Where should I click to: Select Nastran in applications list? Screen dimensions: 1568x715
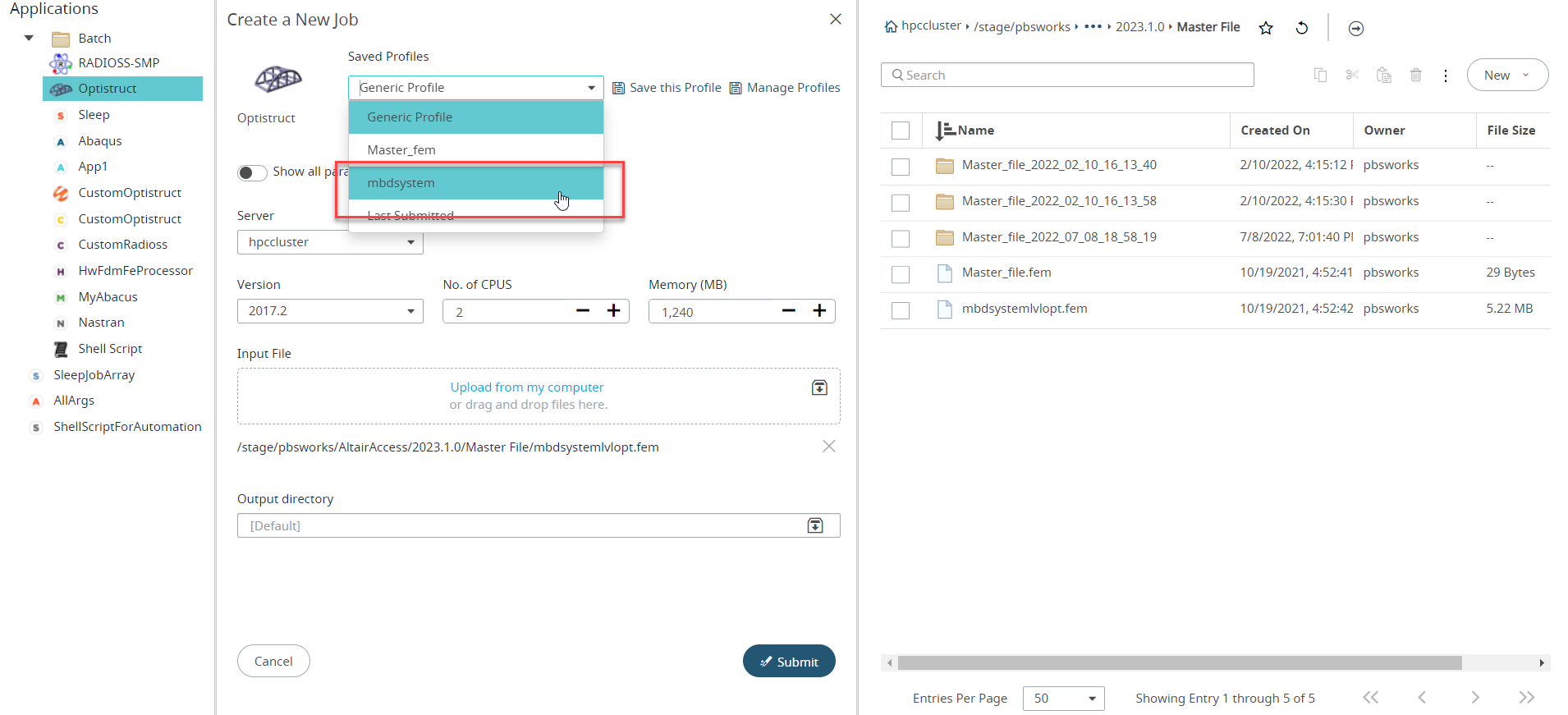[101, 323]
